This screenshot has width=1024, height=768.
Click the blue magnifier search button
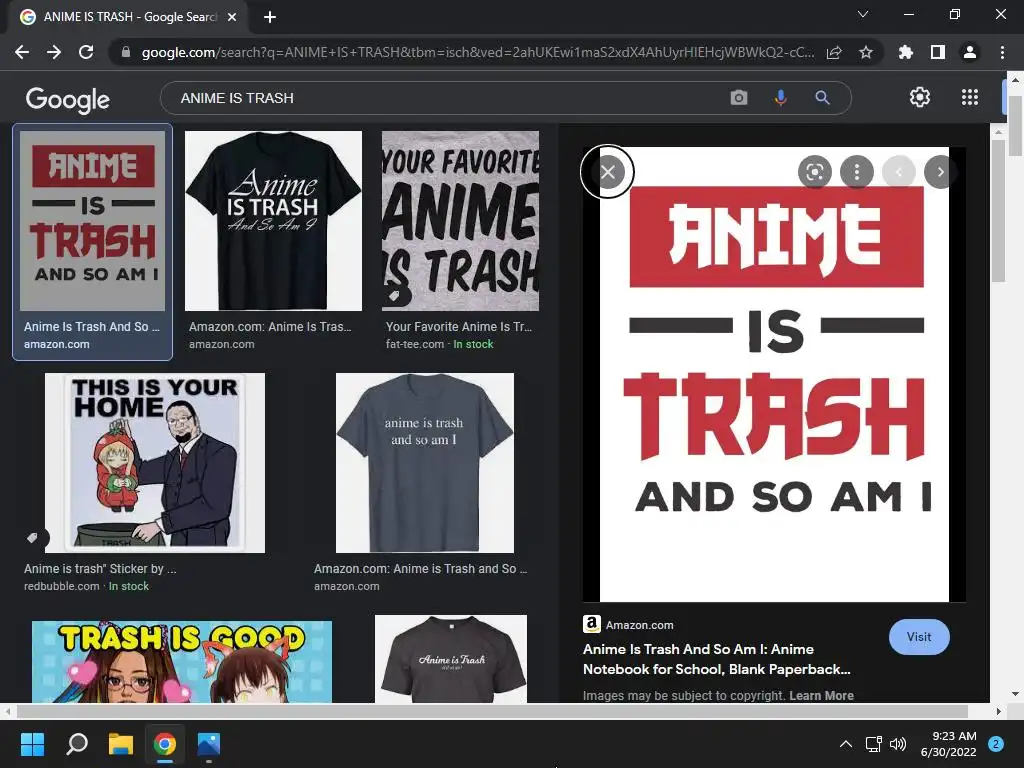pos(822,98)
